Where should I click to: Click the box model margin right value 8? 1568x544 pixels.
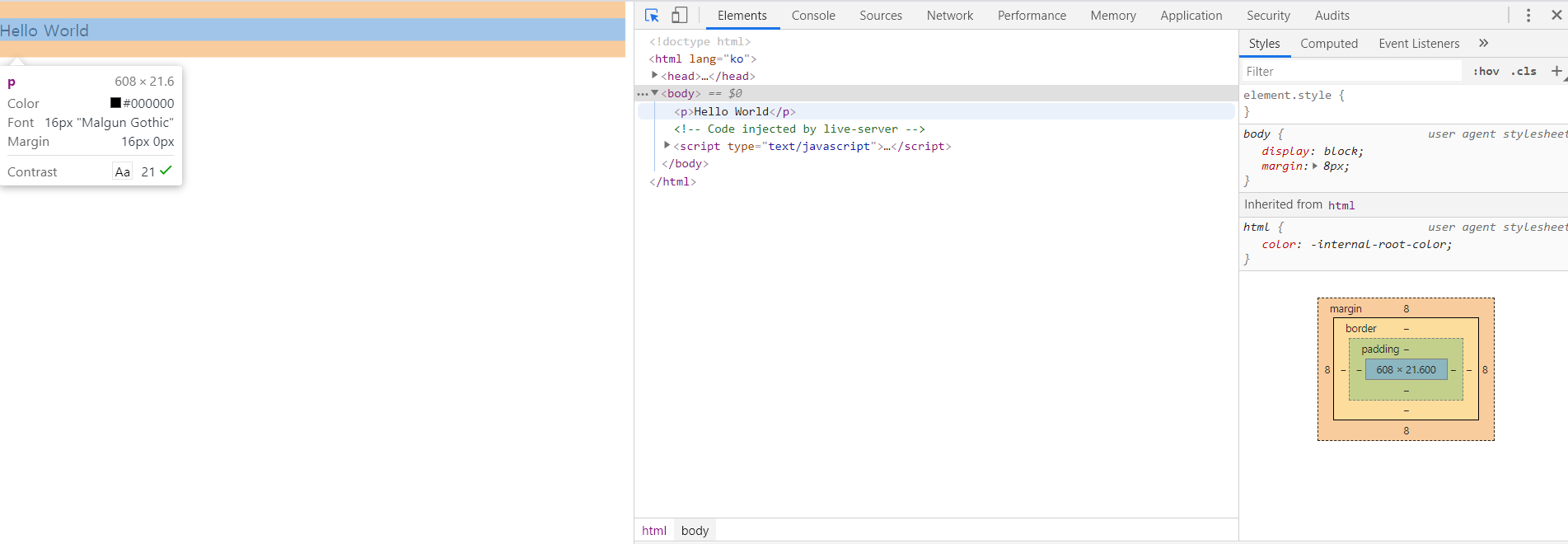click(x=1485, y=370)
